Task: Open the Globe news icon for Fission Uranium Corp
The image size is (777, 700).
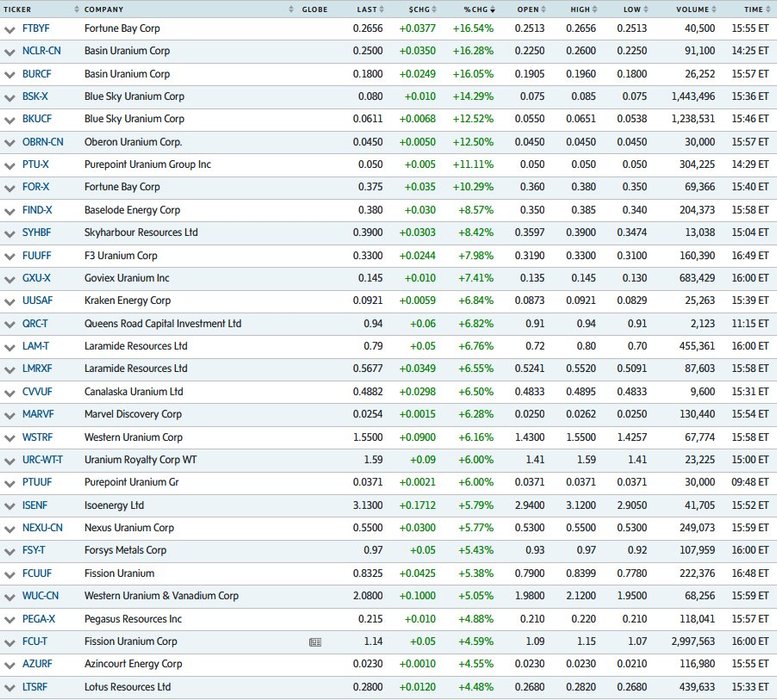Action: coord(315,642)
